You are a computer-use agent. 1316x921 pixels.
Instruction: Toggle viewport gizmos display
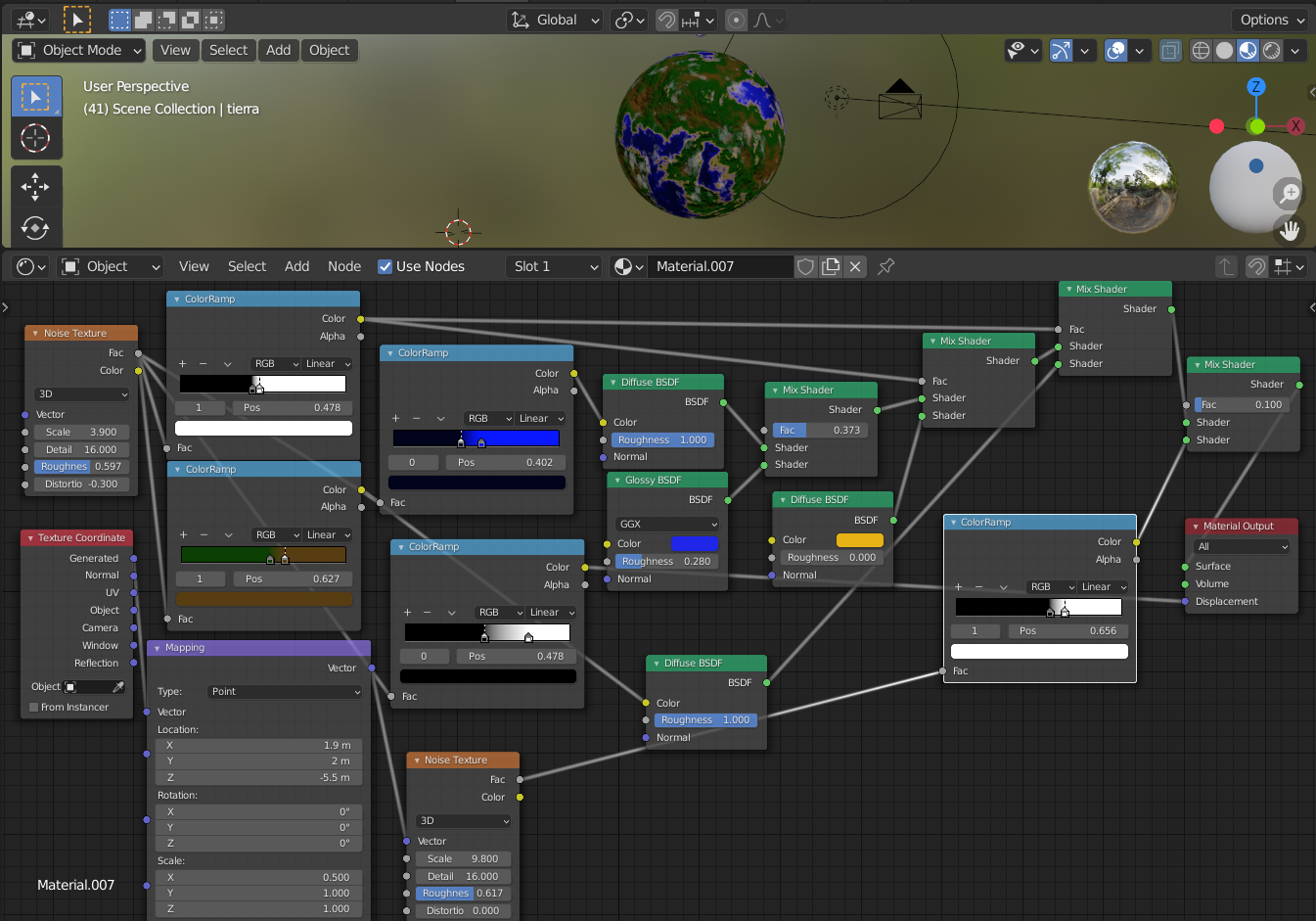coord(1061,50)
